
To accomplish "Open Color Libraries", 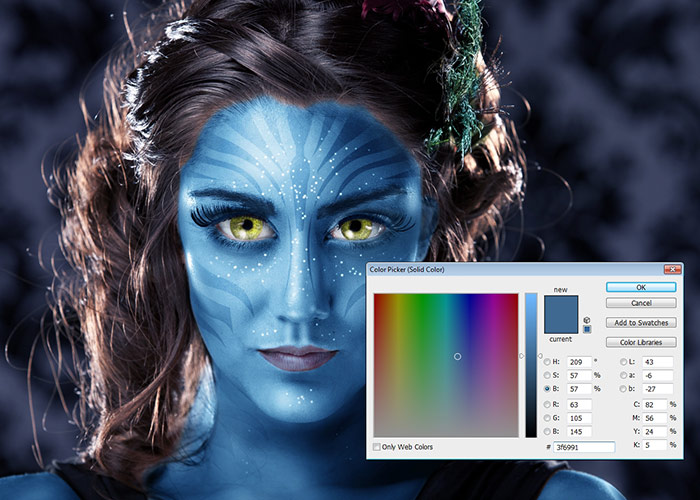I will pos(641,342).
